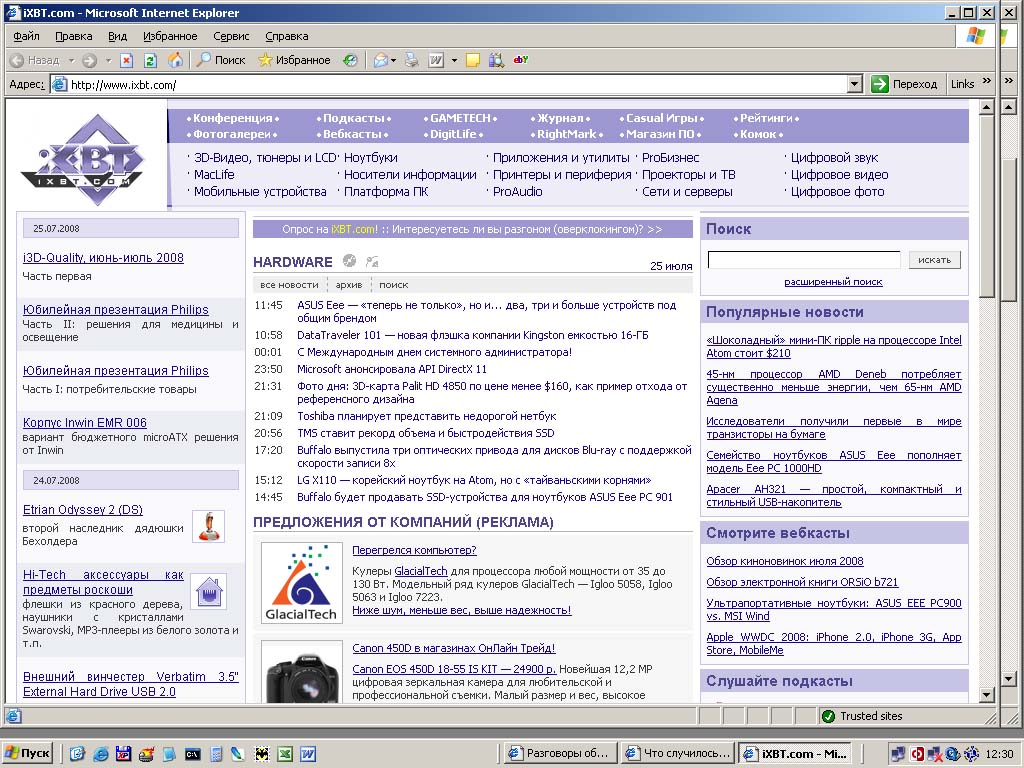Refresh the page with the toolbar icon
This screenshot has height=768, width=1024.
click(150, 60)
